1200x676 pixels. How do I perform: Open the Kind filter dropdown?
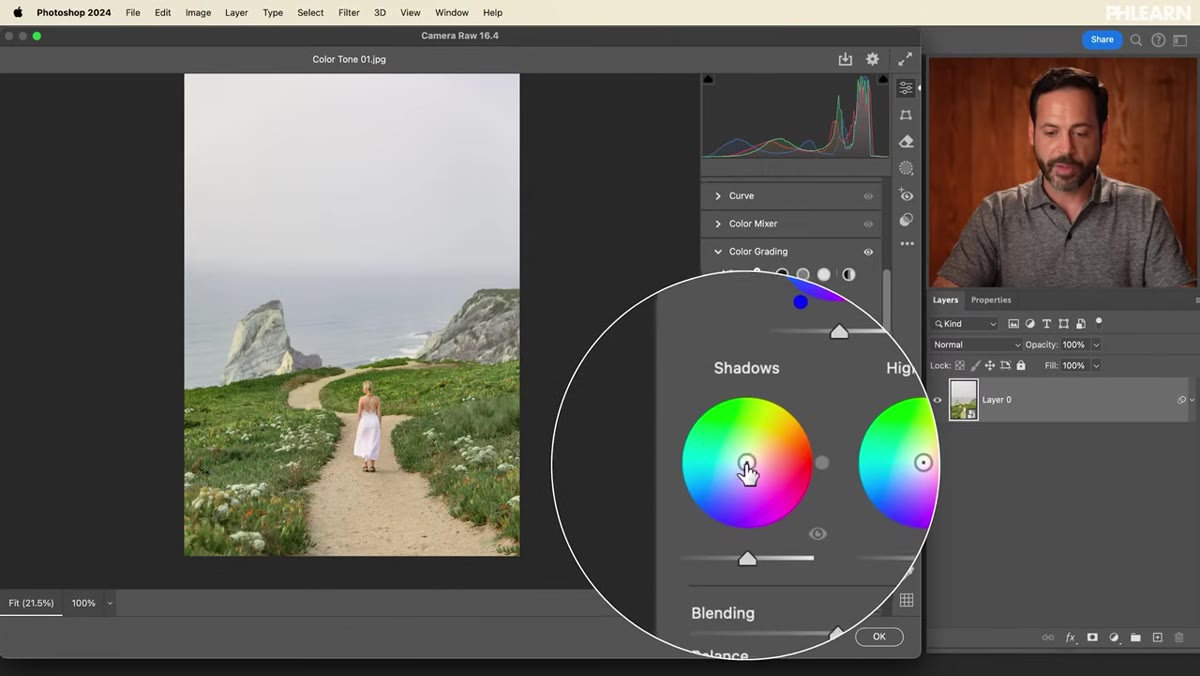pyautogui.click(x=965, y=324)
